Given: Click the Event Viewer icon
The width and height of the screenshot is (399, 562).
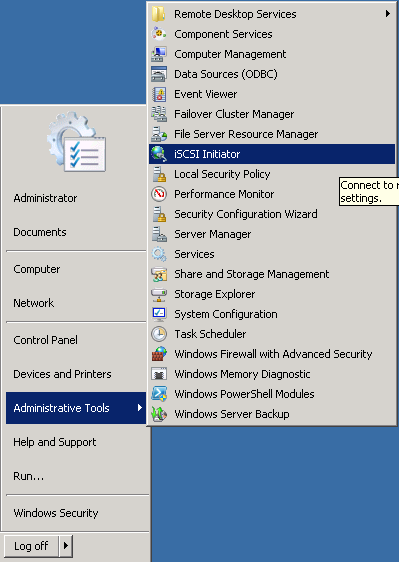Looking at the screenshot, I should [159, 94].
